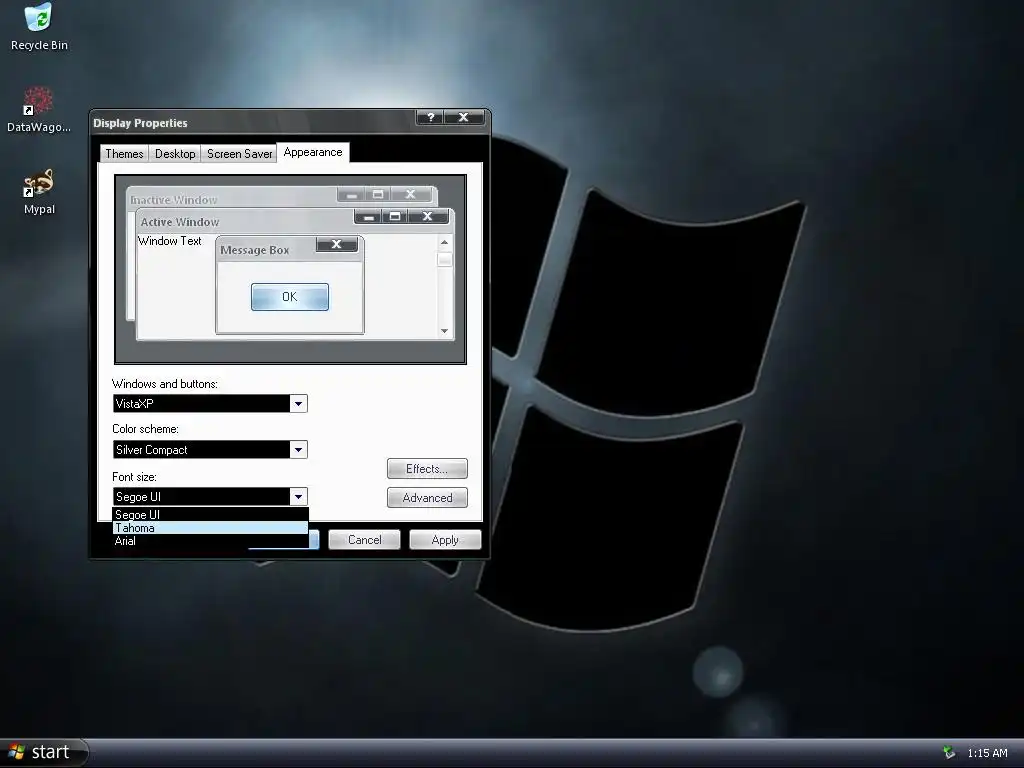Switch to the Screen Saver tab
Screen dimensions: 1024x768
pyautogui.click(x=239, y=153)
